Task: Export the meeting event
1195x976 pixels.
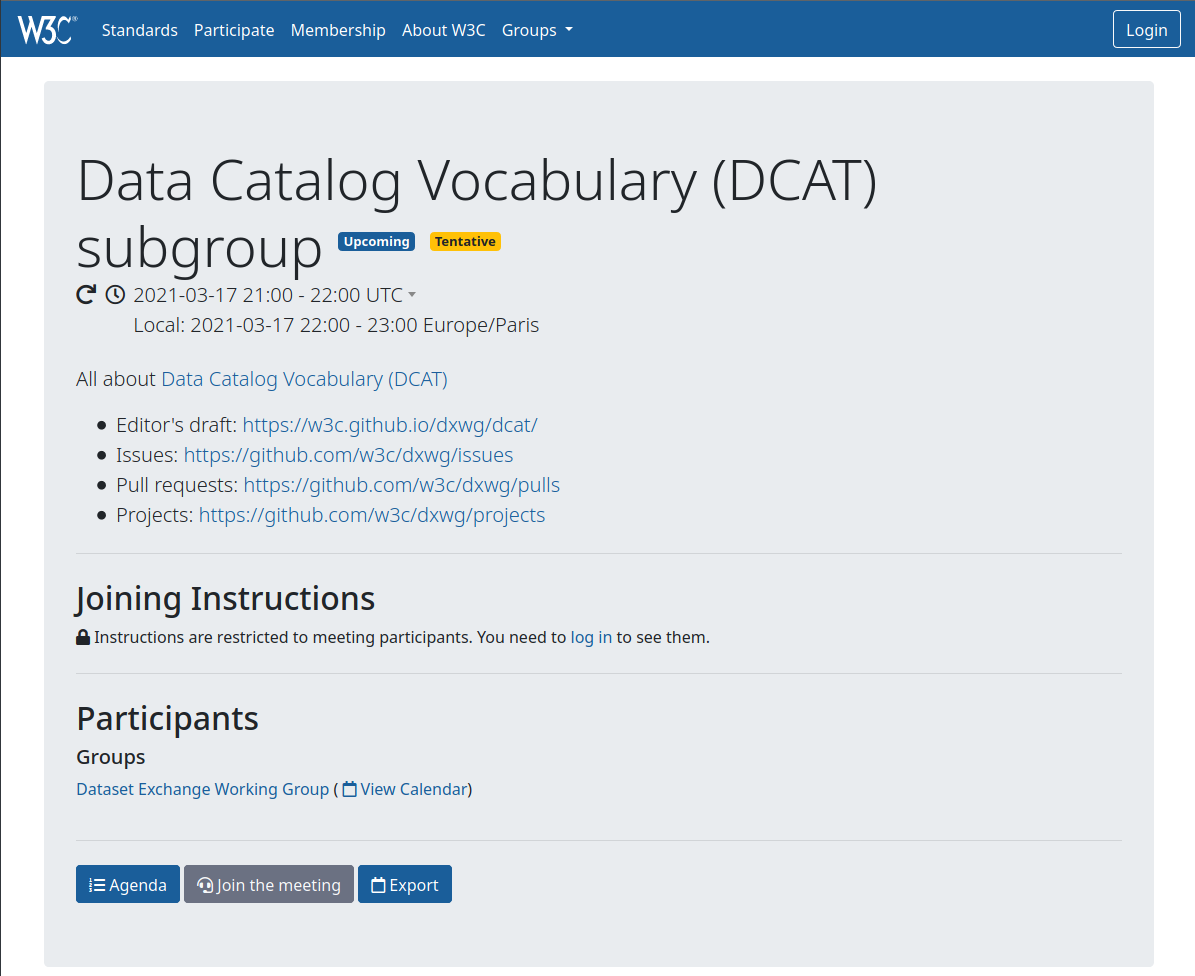Action: coord(405,885)
